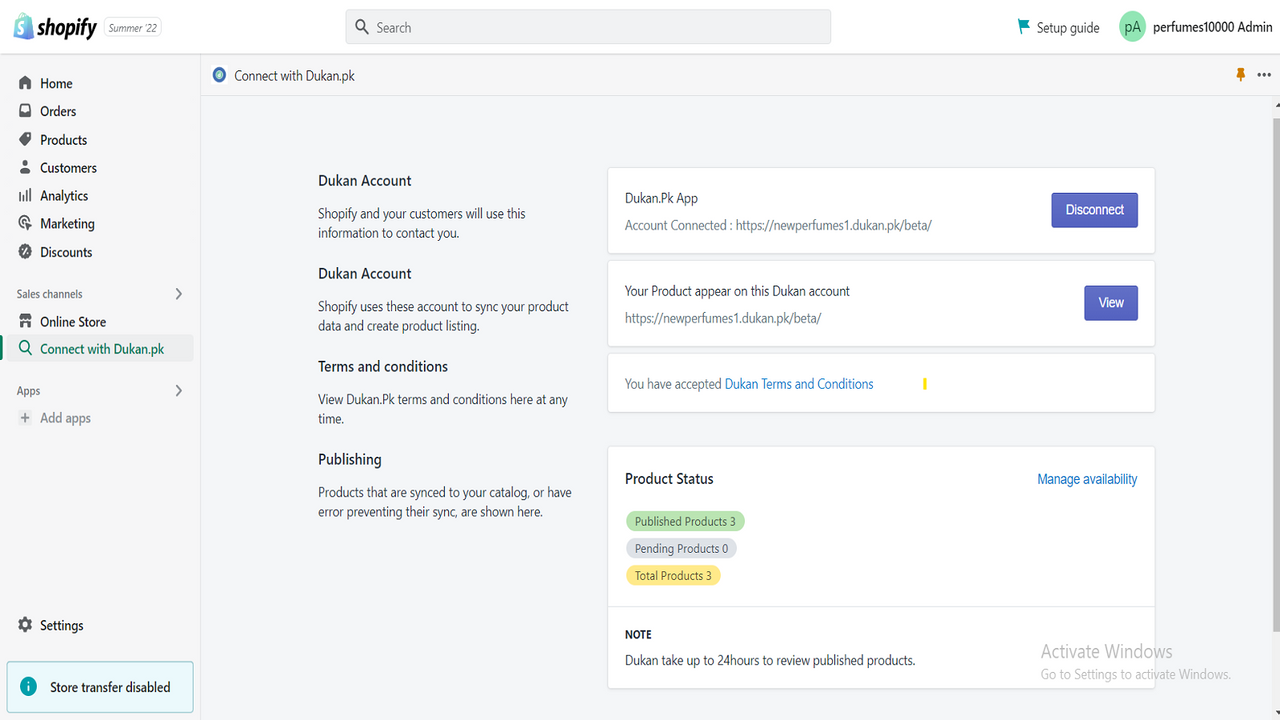Pin the app with pin icon
This screenshot has height=720, width=1280.
tap(1240, 75)
